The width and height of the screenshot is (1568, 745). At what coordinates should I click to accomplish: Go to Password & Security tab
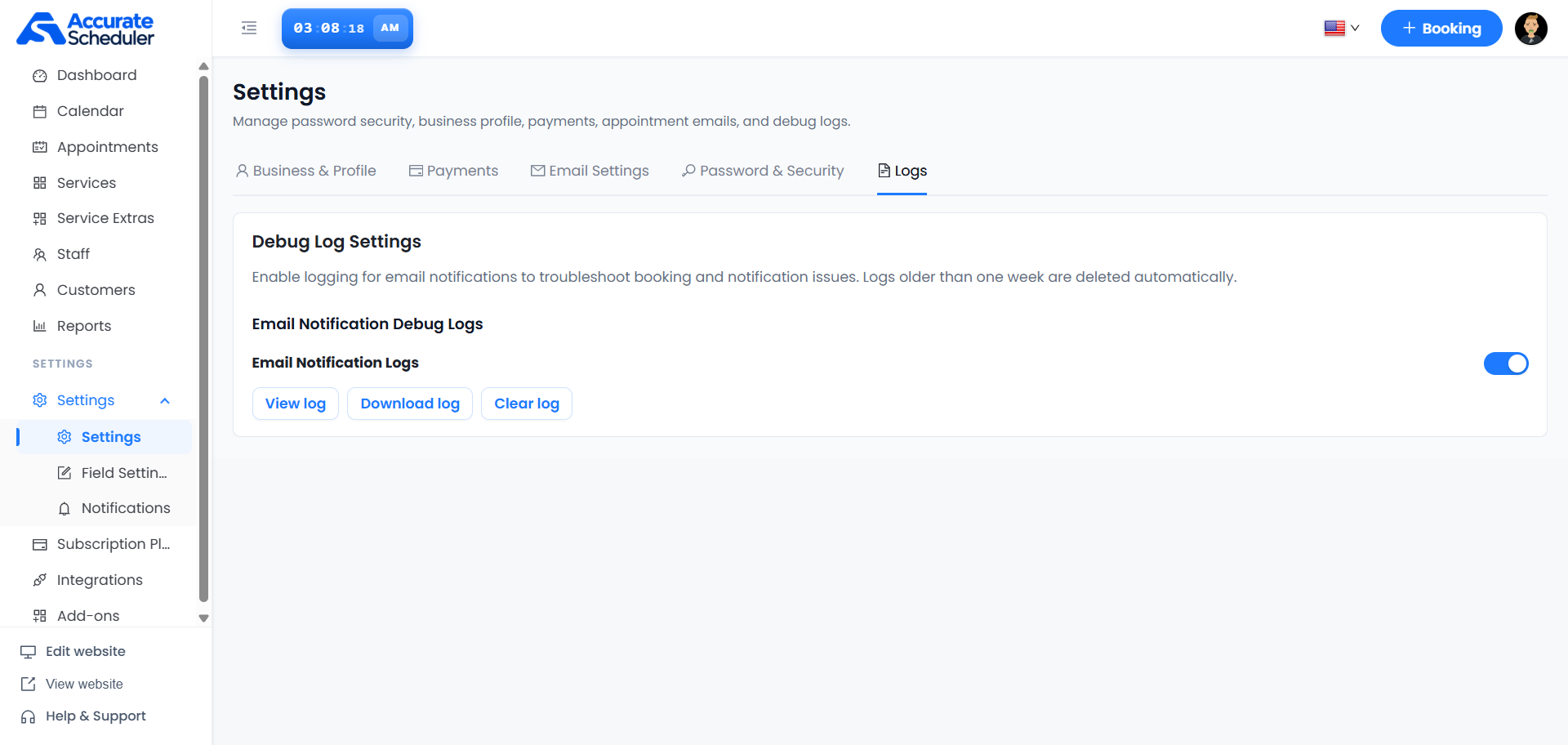[763, 171]
